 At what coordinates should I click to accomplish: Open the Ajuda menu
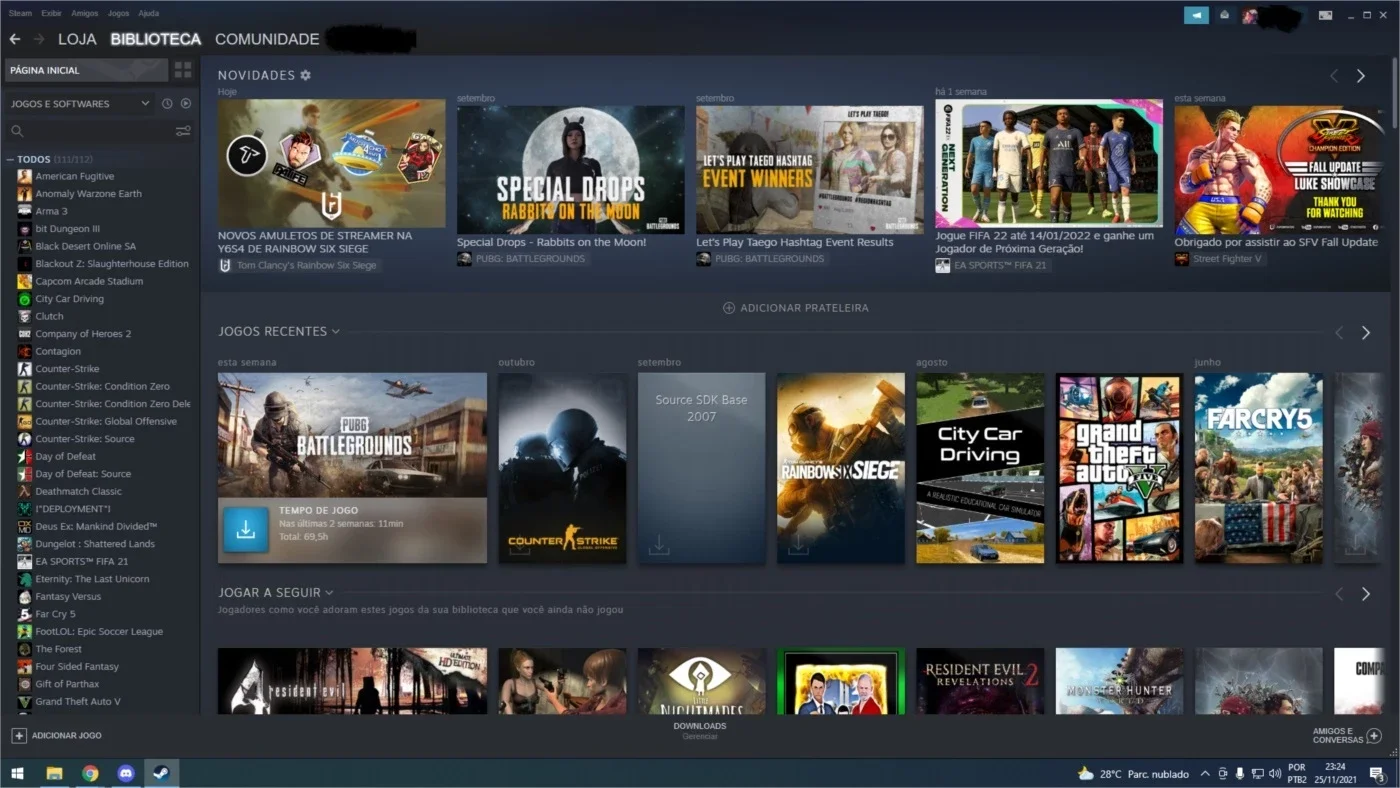click(x=148, y=14)
